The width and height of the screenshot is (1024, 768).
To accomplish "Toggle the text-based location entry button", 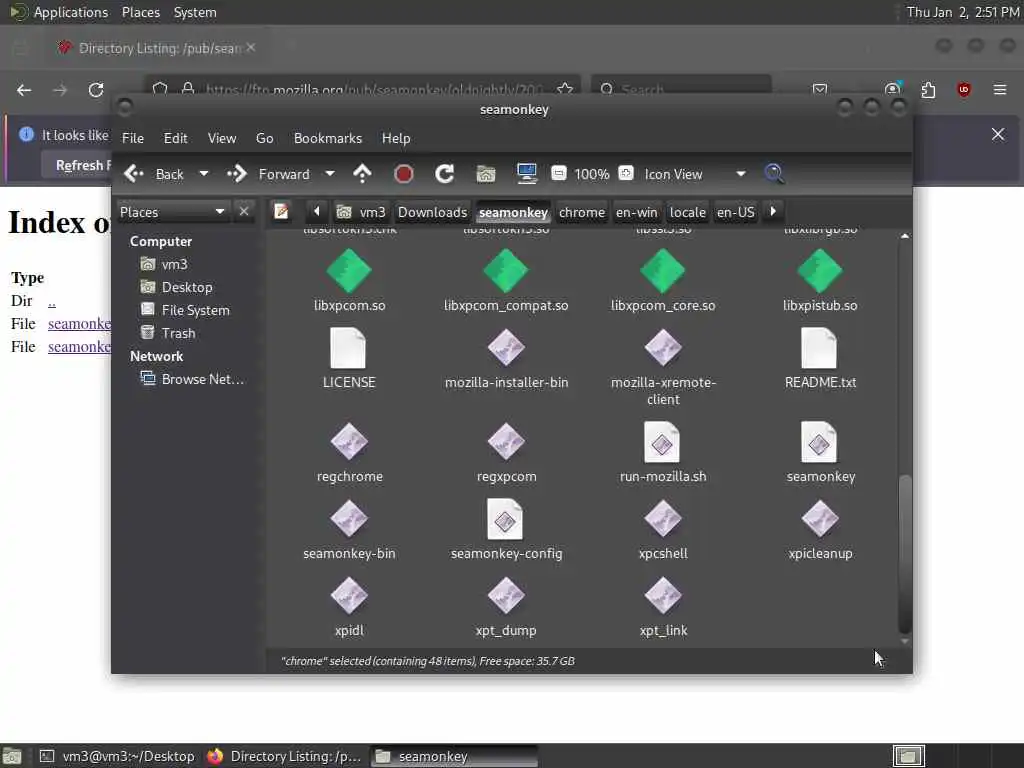I will (x=281, y=212).
